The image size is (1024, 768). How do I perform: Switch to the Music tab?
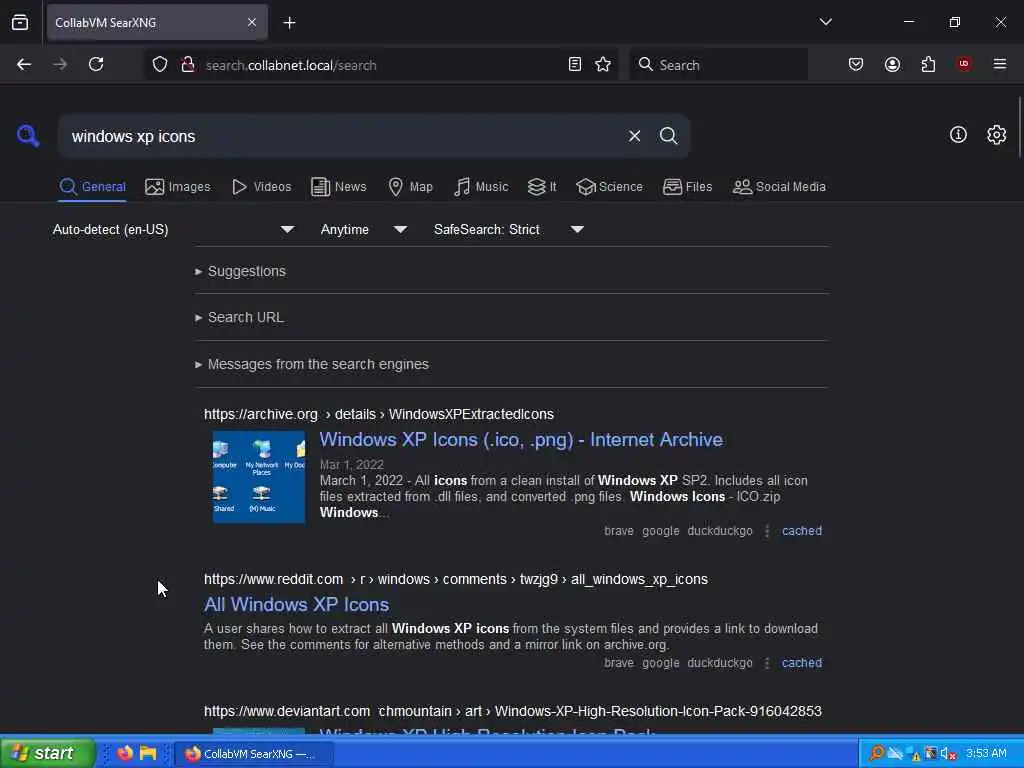click(481, 187)
